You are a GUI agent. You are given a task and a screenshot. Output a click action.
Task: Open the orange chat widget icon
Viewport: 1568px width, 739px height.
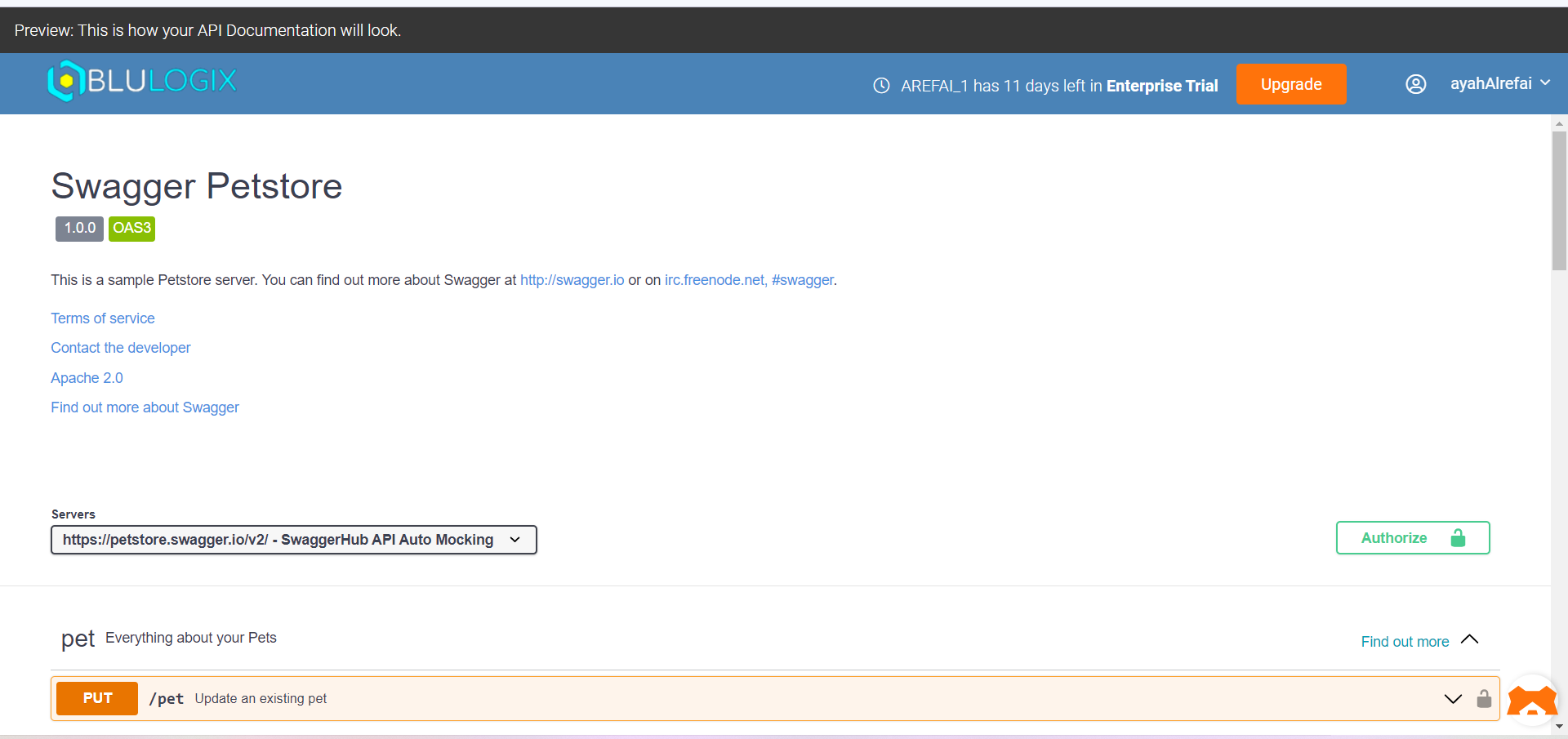1531,701
